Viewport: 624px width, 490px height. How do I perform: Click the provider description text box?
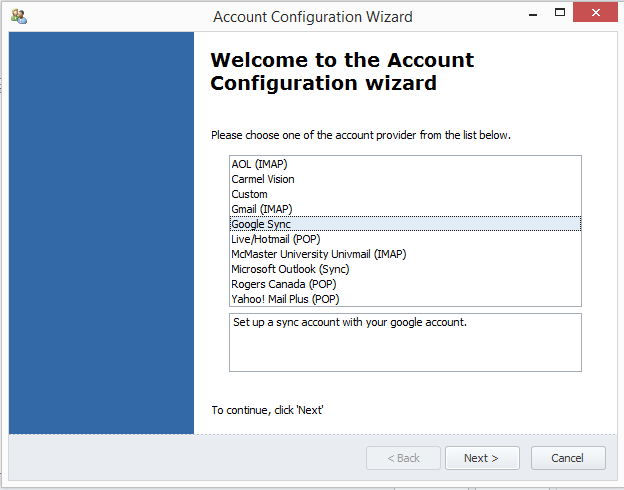pyautogui.click(x=405, y=342)
